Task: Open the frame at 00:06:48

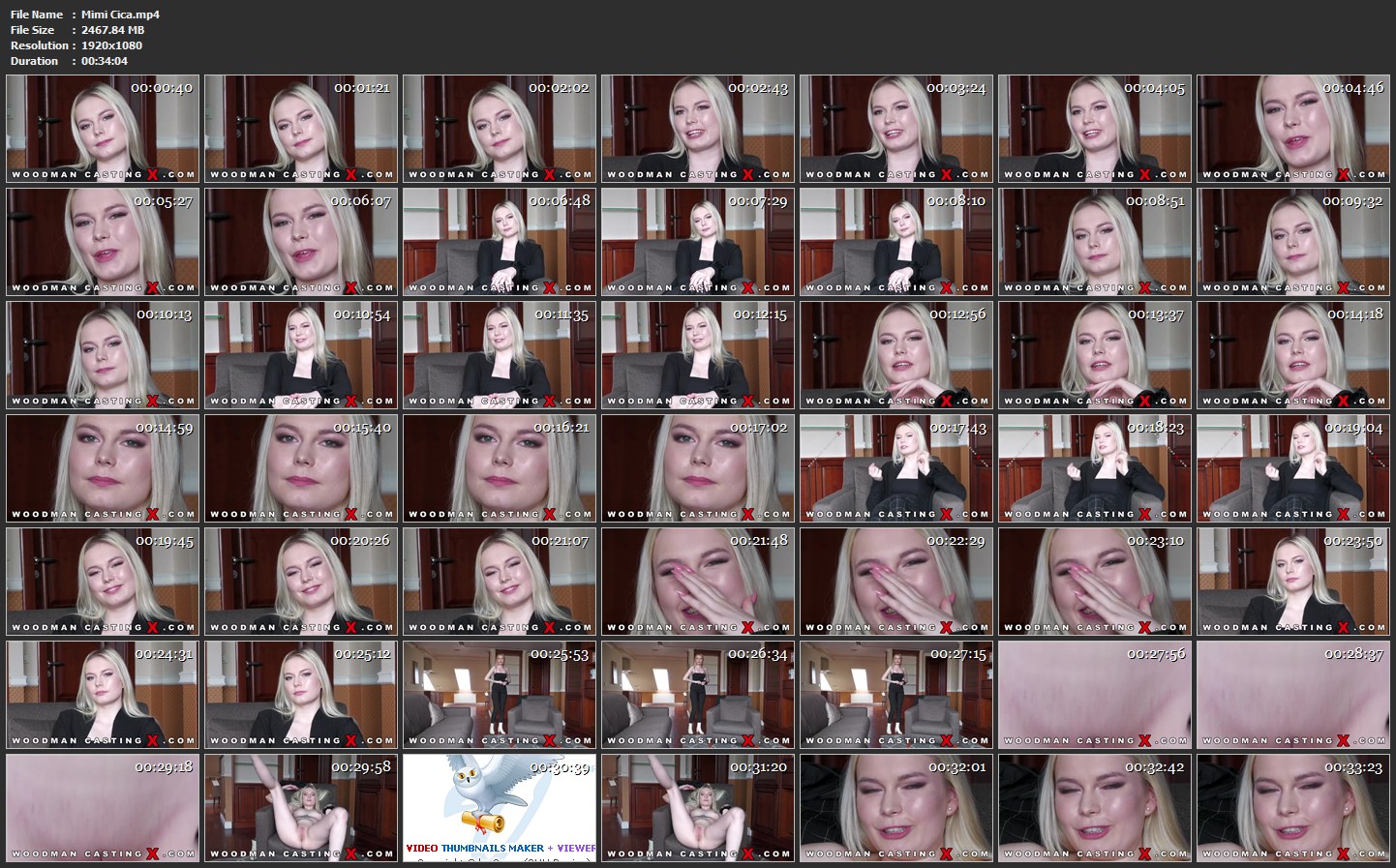Action: tap(500, 242)
